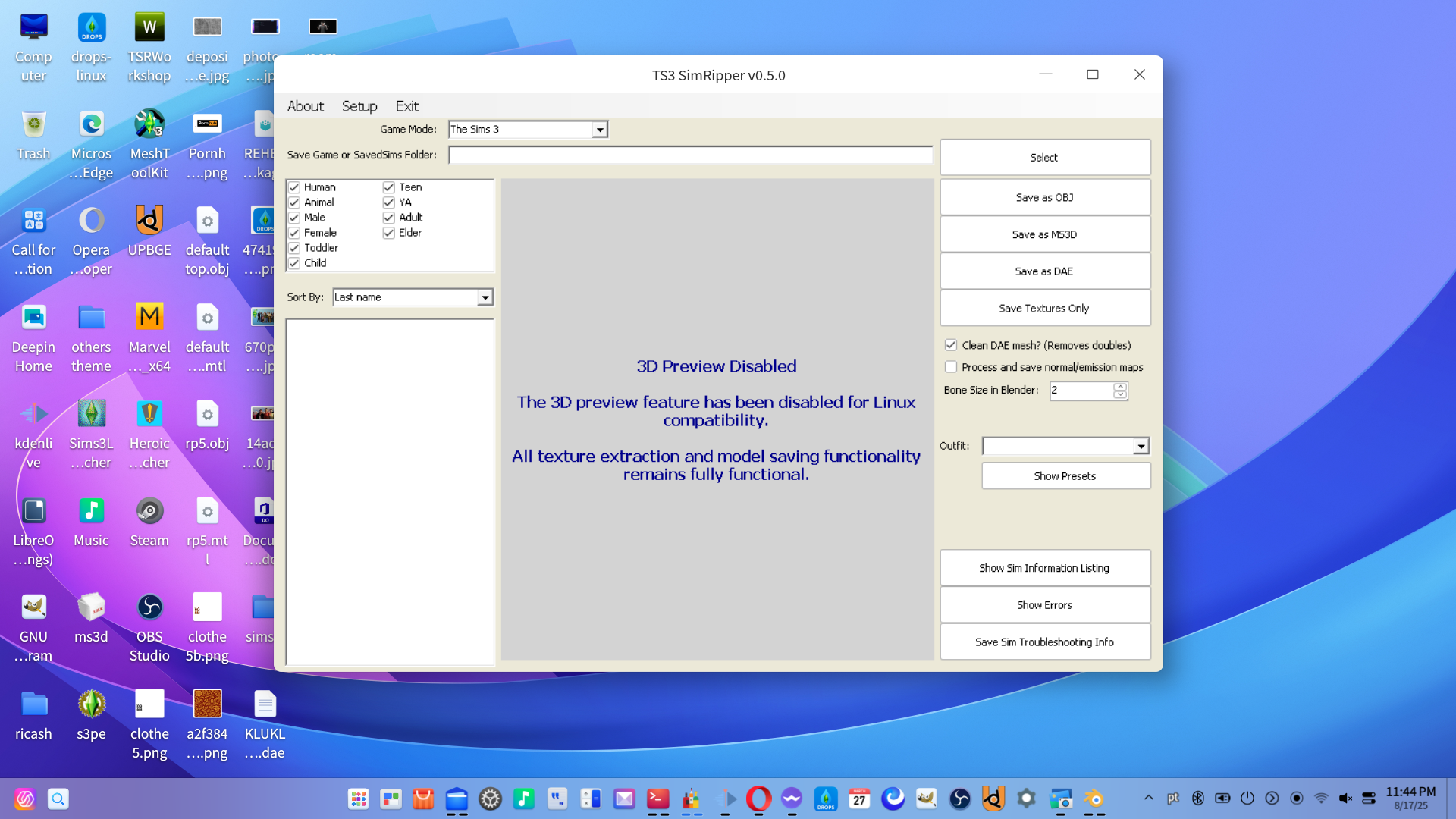Click the Show Presets button
1456x819 pixels.
[x=1065, y=476]
